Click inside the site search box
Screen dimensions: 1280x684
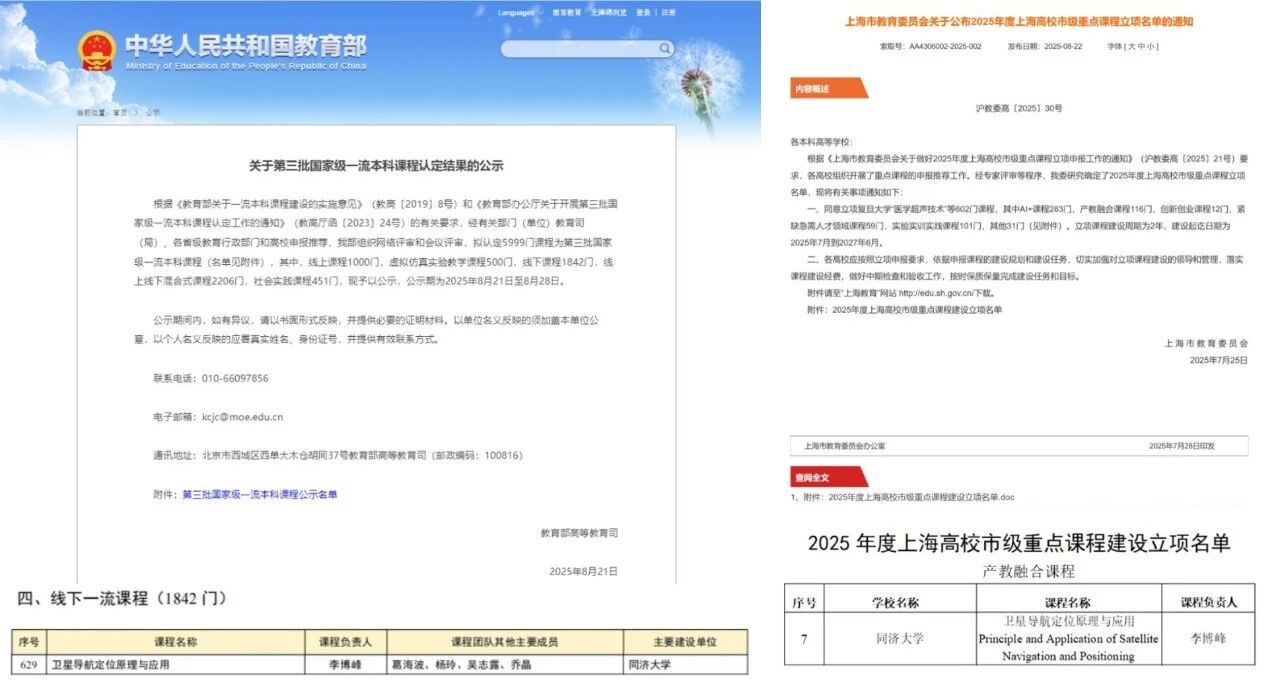pyautogui.click(x=580, y=48)
